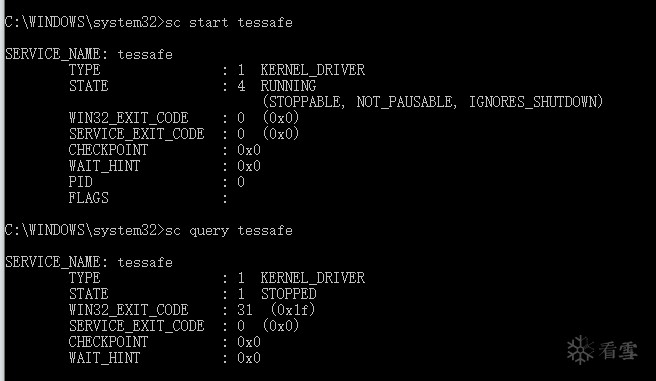Click the second SERVICE_NAME: tessafe line

click(89, 262)
